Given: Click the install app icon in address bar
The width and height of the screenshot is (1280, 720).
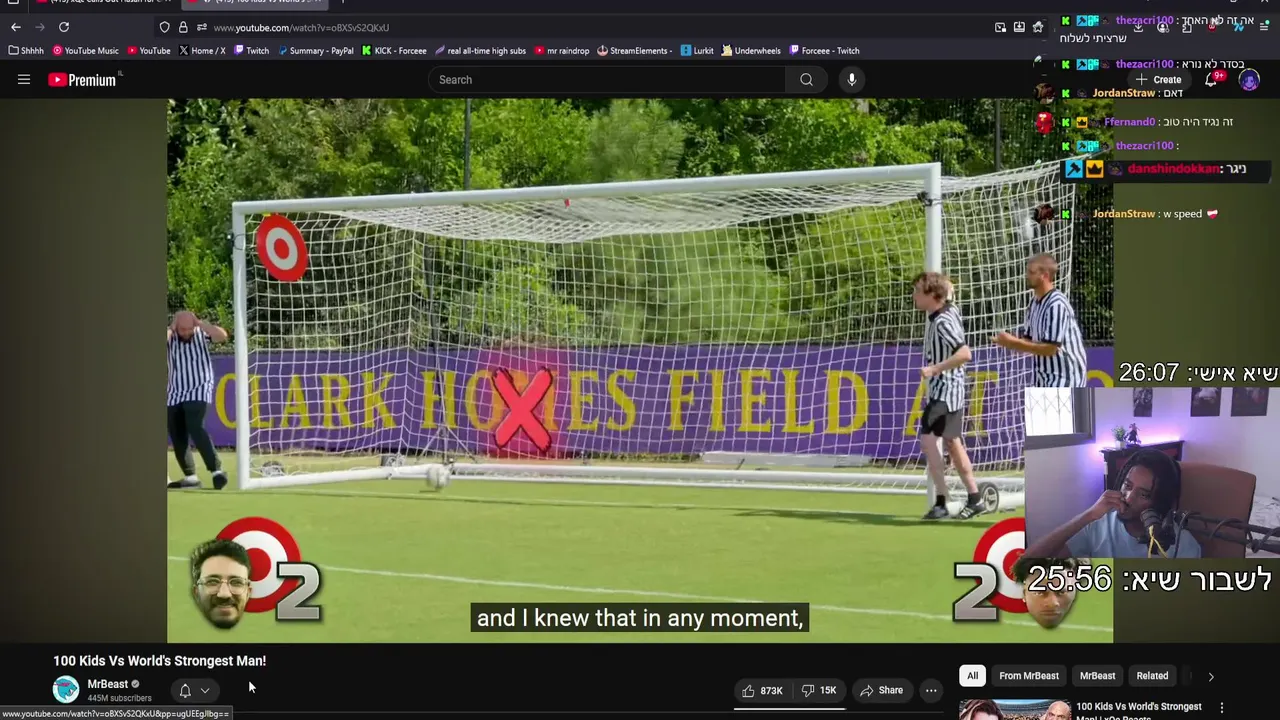Looking at the screenshot, I should (x=1019, y=27).
